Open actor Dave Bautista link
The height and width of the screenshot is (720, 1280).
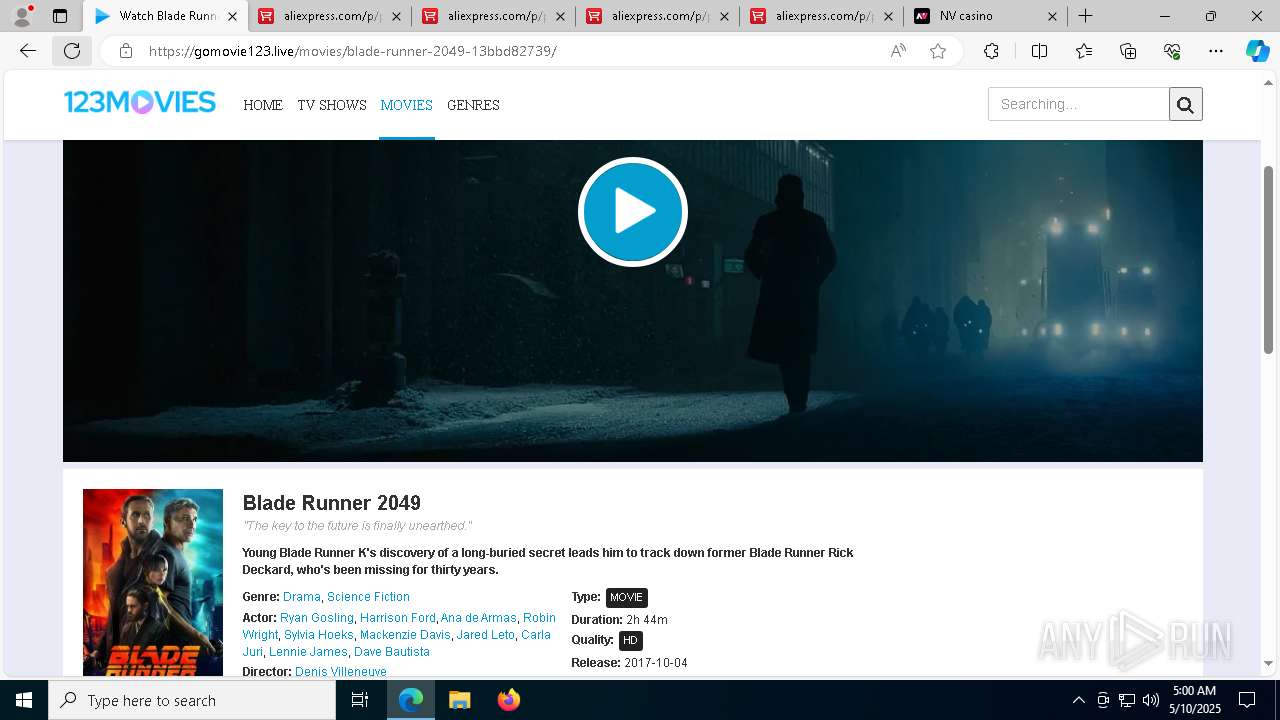pos(392,652)
